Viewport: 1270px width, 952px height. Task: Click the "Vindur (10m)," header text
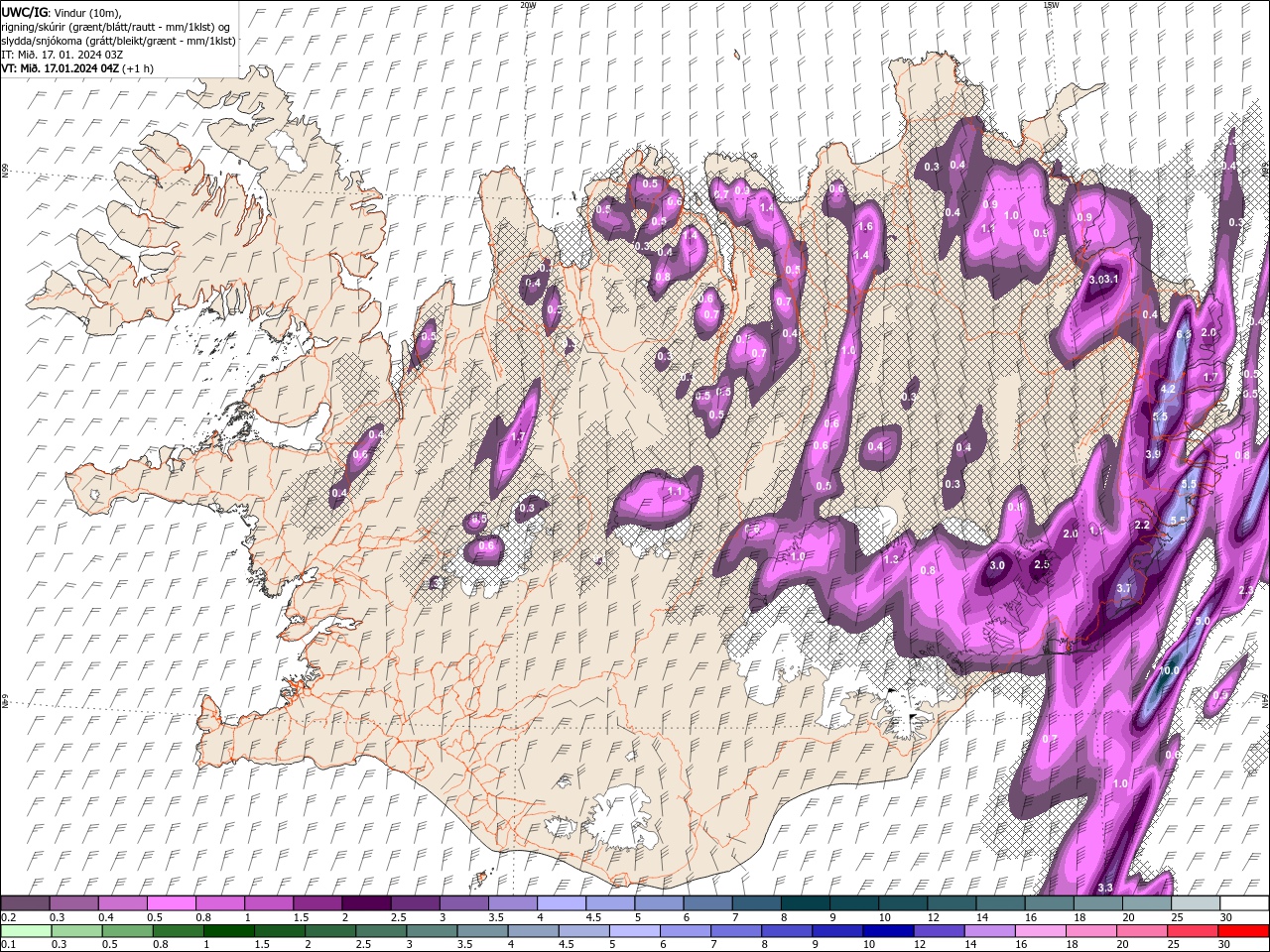point(87,12)
